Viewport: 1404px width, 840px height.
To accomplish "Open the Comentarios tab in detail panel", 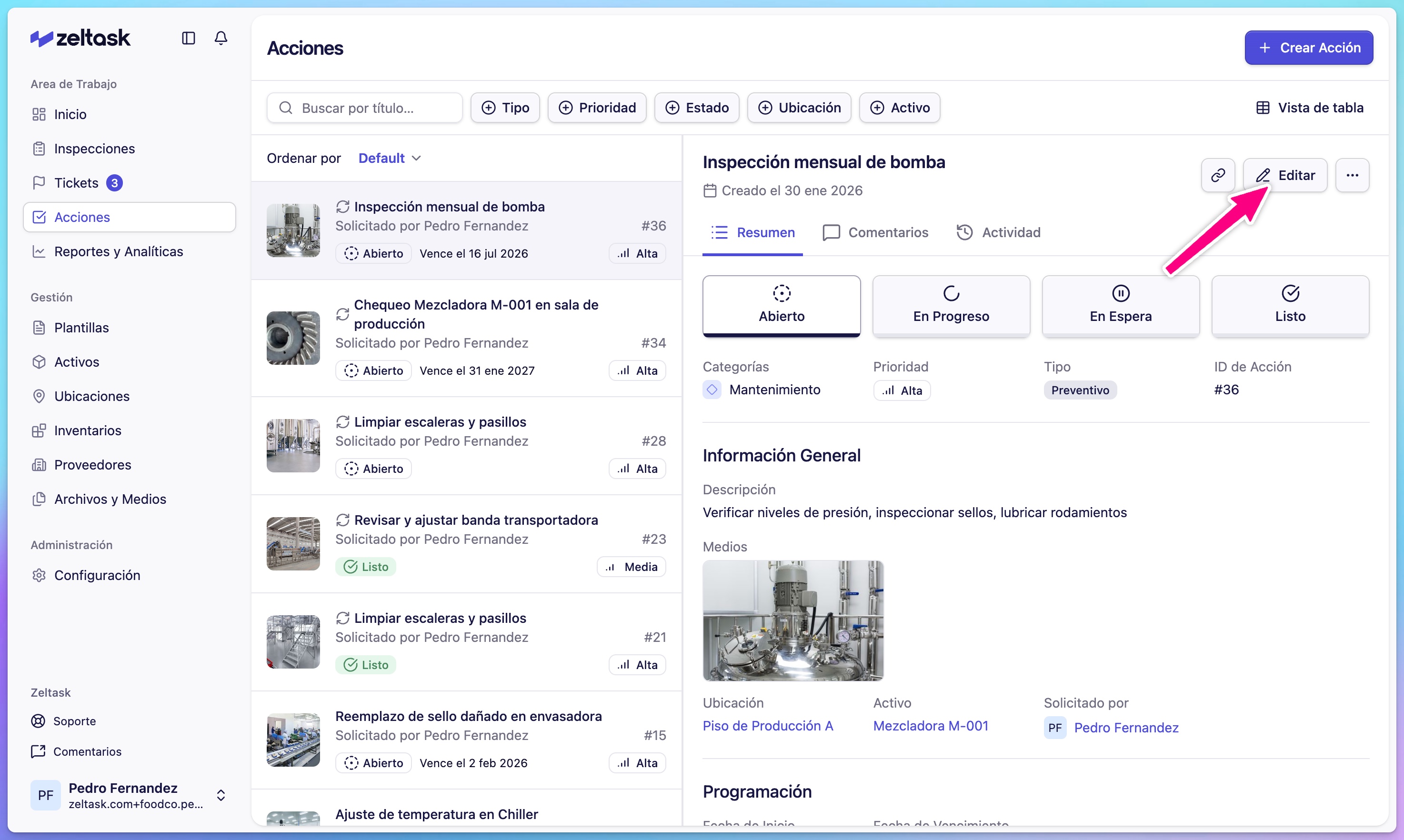I will click(875, 233).
